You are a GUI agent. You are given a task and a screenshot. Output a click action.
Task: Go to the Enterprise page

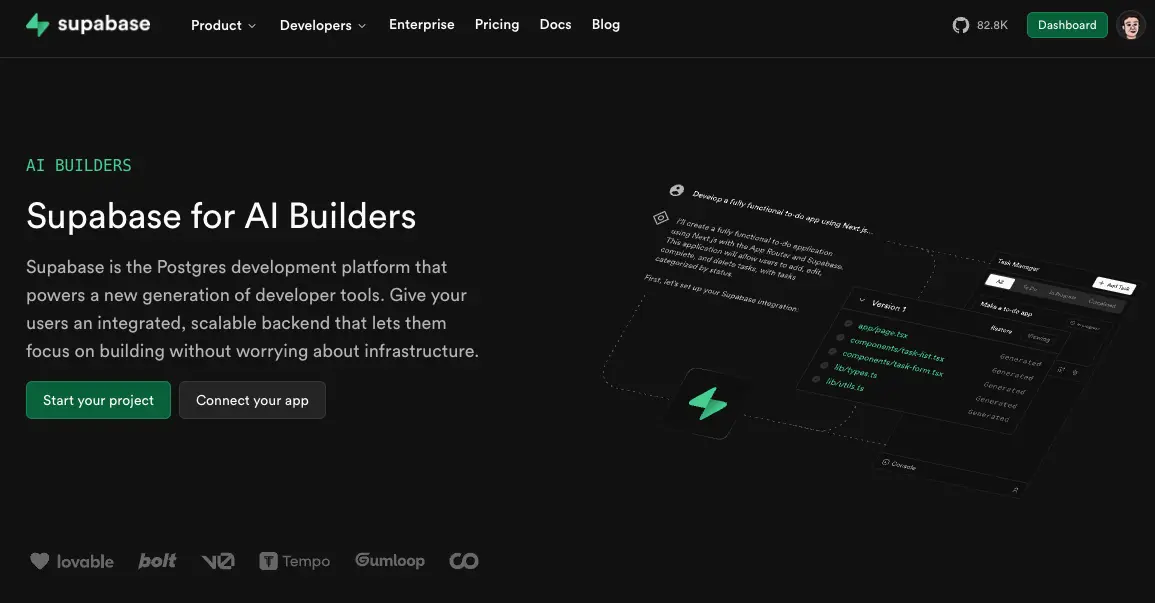(x=421, y=25)
